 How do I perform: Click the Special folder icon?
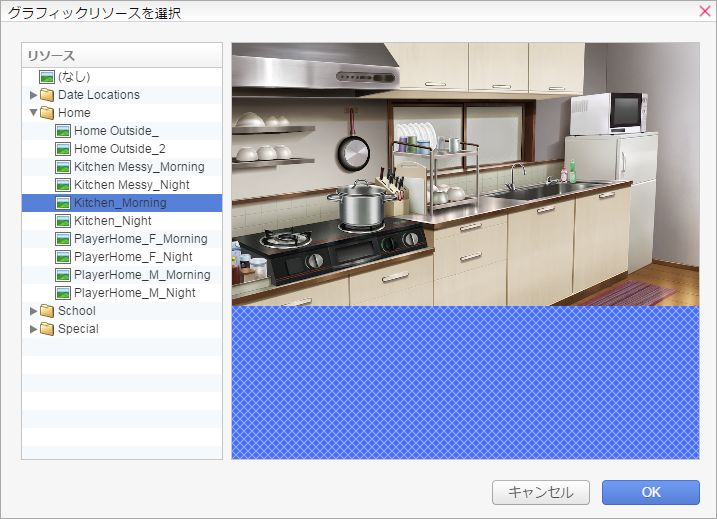(47, 329)
